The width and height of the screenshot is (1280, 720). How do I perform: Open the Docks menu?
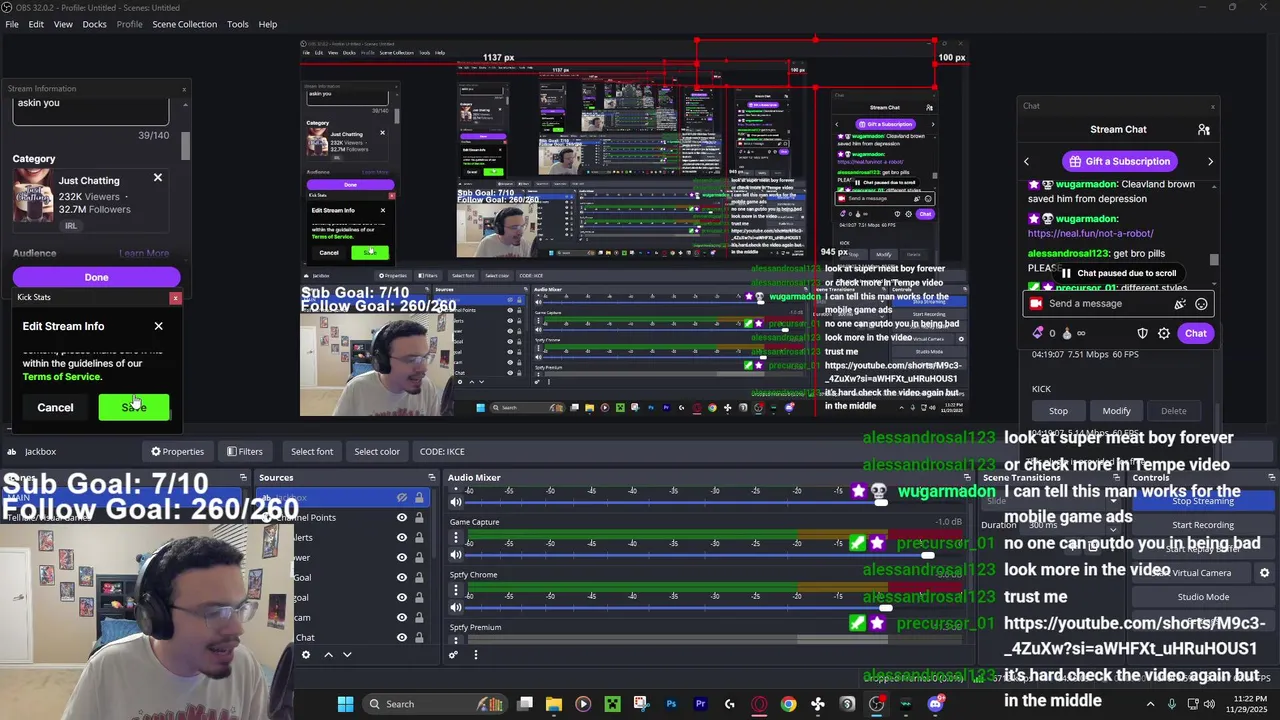pos(94,24)
